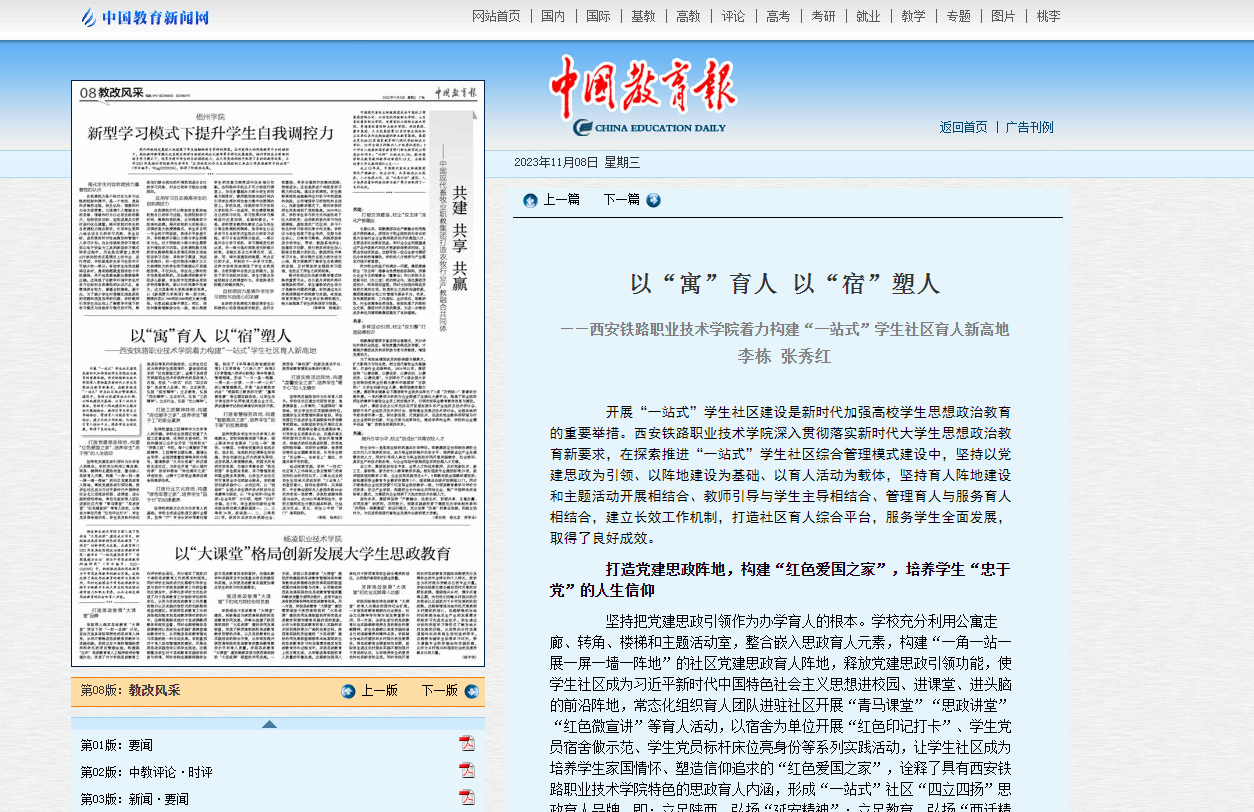Open the 第01版：要闻 edition link
1254x812 pixels.
pyautogui.click(x=117, y=745)
